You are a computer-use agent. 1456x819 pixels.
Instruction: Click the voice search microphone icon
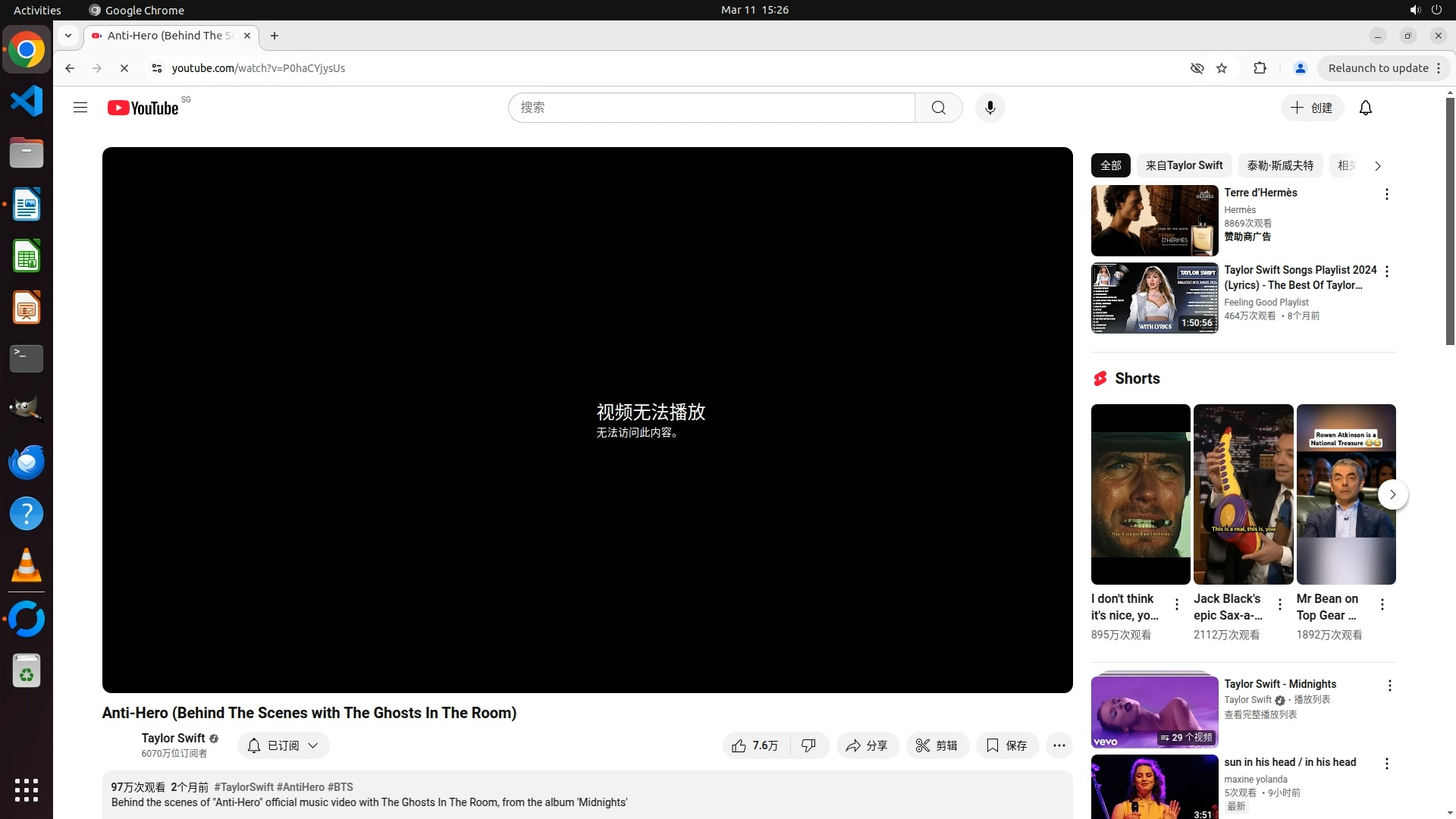pos(990,108)
